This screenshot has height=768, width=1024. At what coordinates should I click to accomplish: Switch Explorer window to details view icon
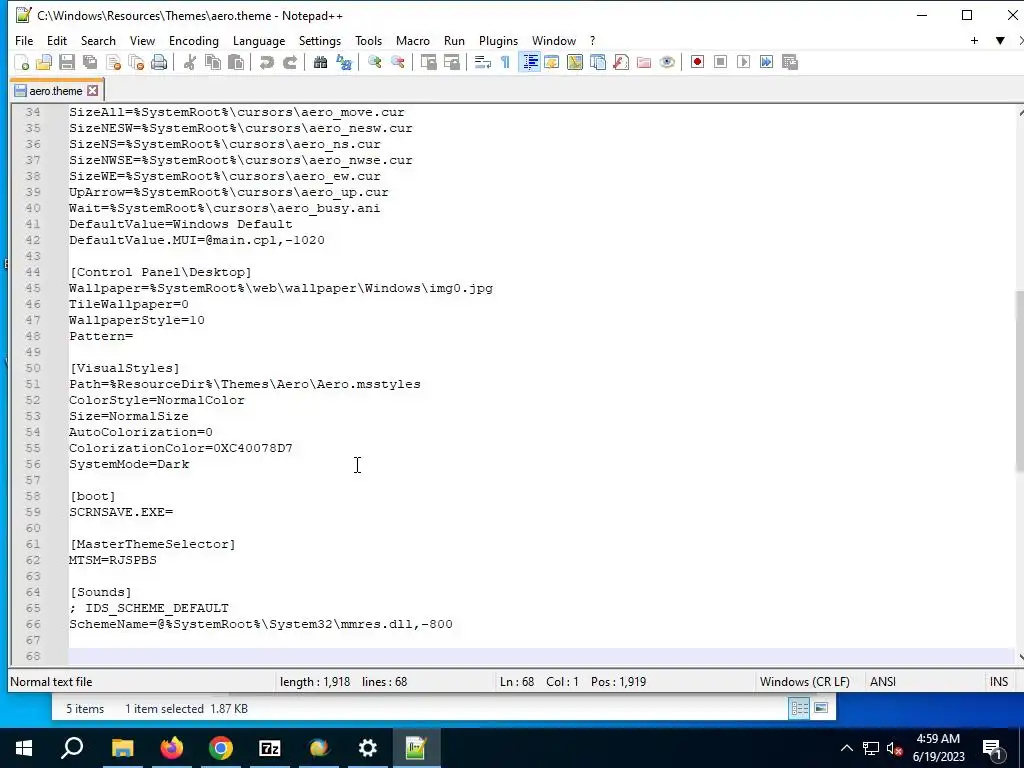799,709
